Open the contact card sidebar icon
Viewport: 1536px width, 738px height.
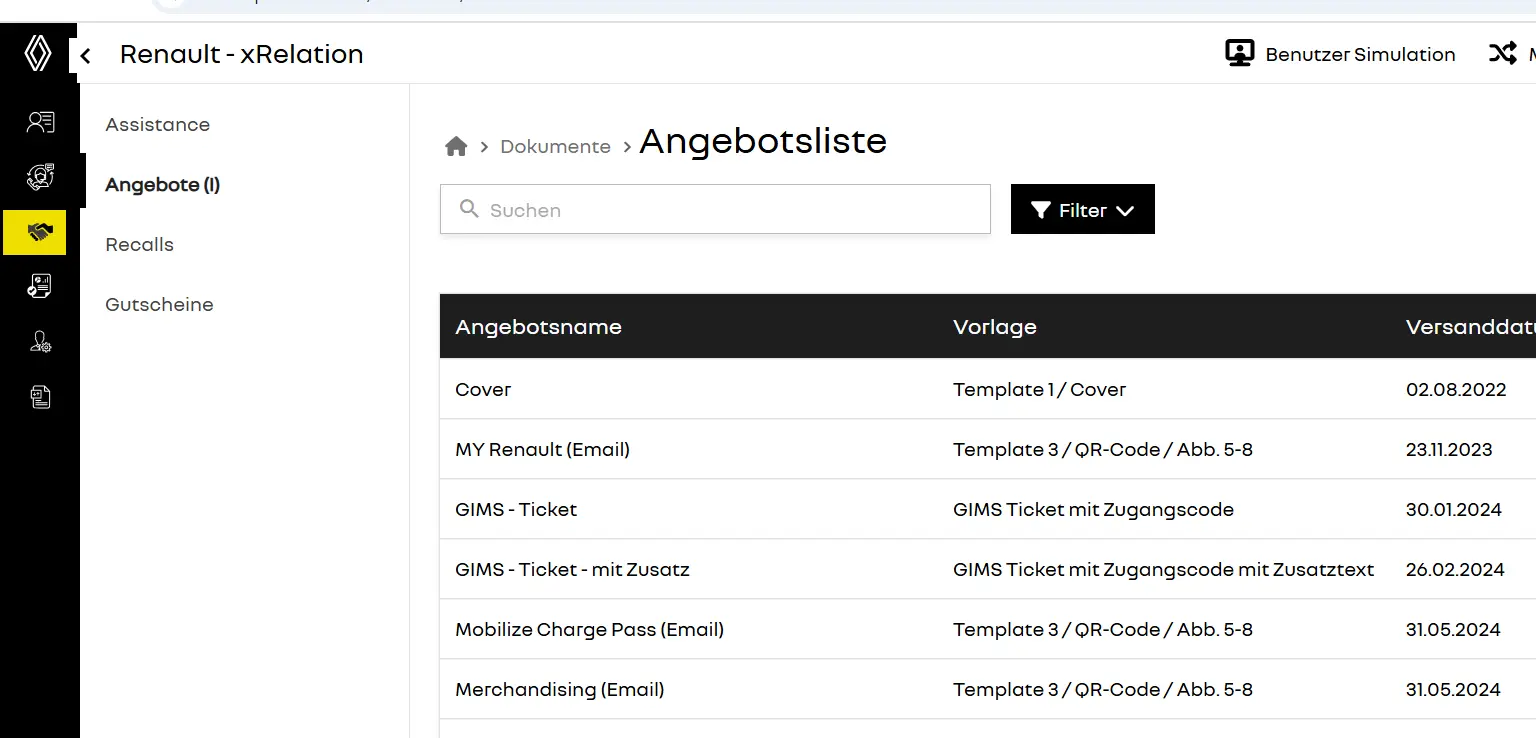pyautogui.click(x=40, y=123)
